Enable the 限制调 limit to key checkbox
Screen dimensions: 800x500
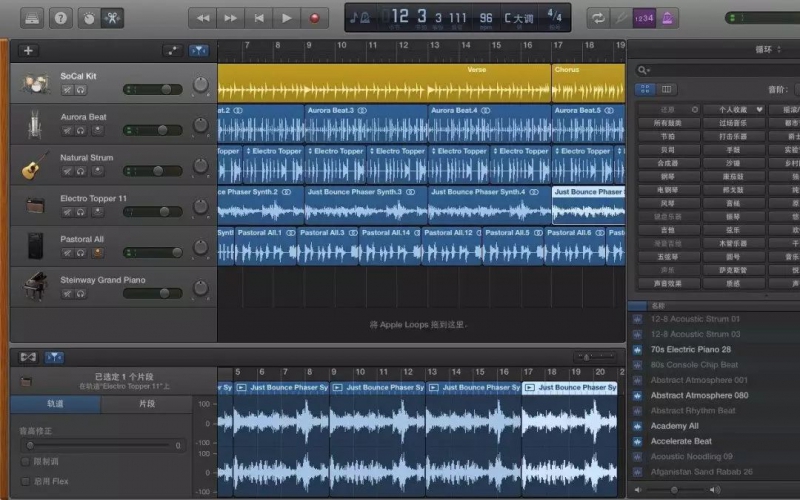pos(25,462)
